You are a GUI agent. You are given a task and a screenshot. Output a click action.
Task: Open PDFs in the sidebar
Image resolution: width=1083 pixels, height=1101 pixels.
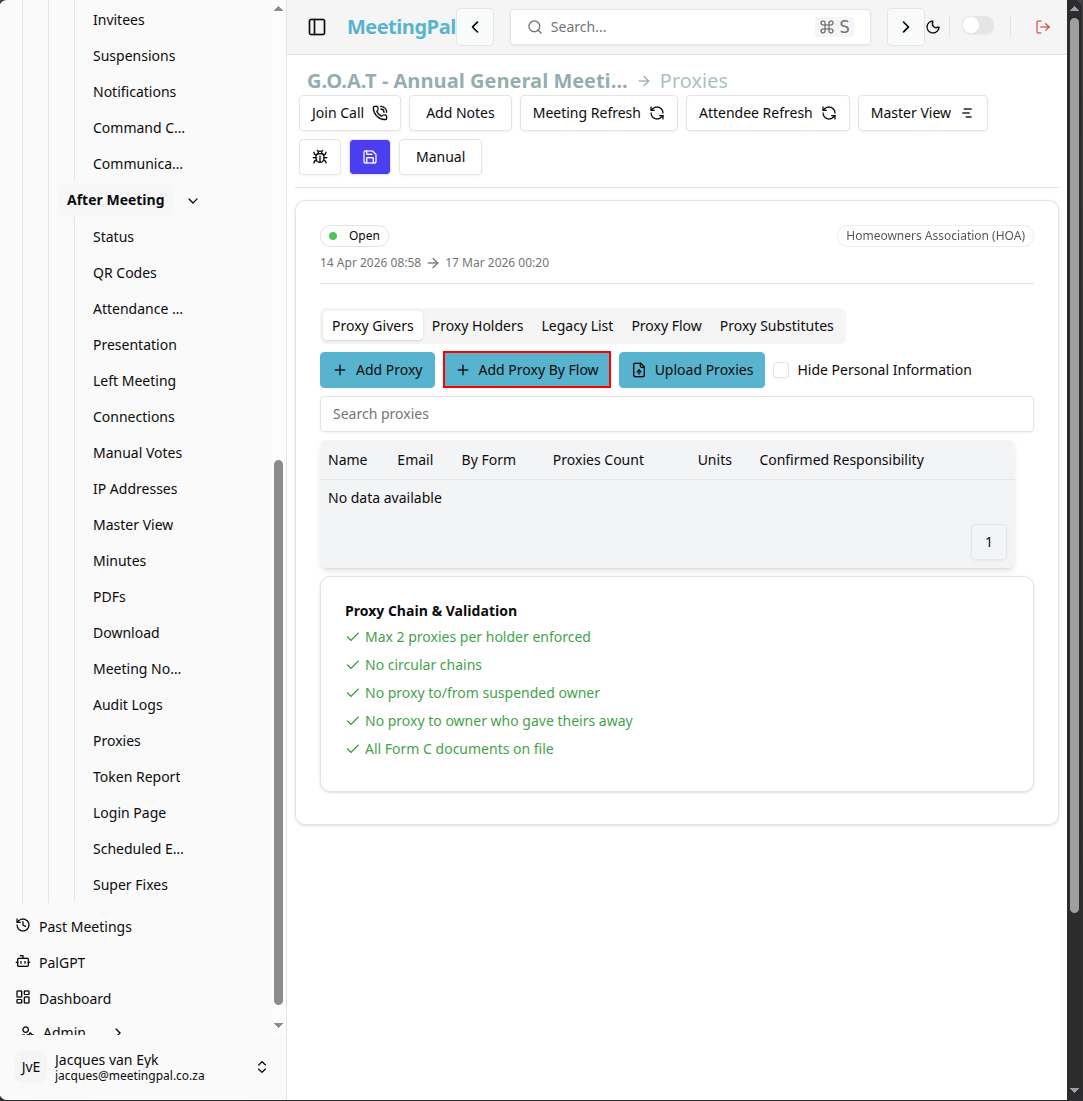coord(109,597)
